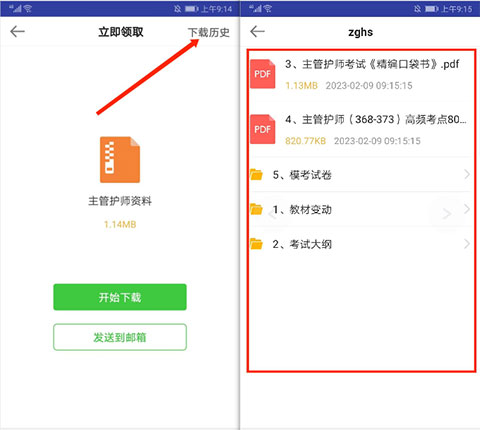Expand 1、教材变动 folder via chevron
The height and width of the screenshot is (430, 480).
467,209
